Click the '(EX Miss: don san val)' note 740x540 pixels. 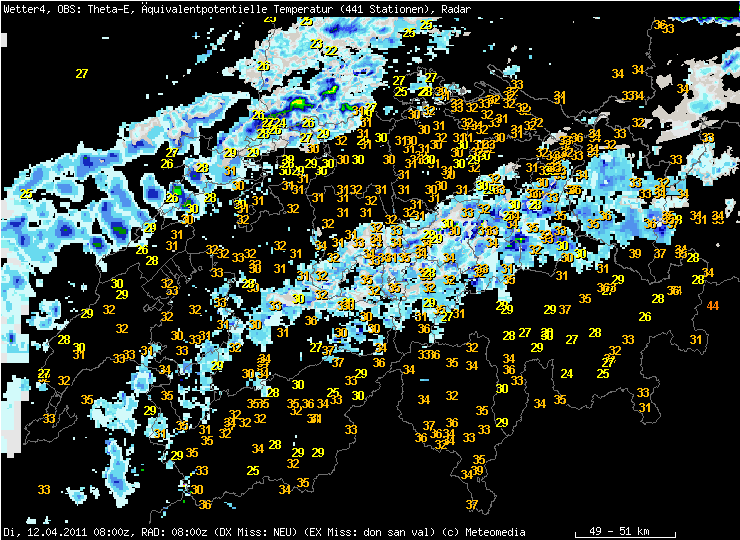tap(370, 532)
